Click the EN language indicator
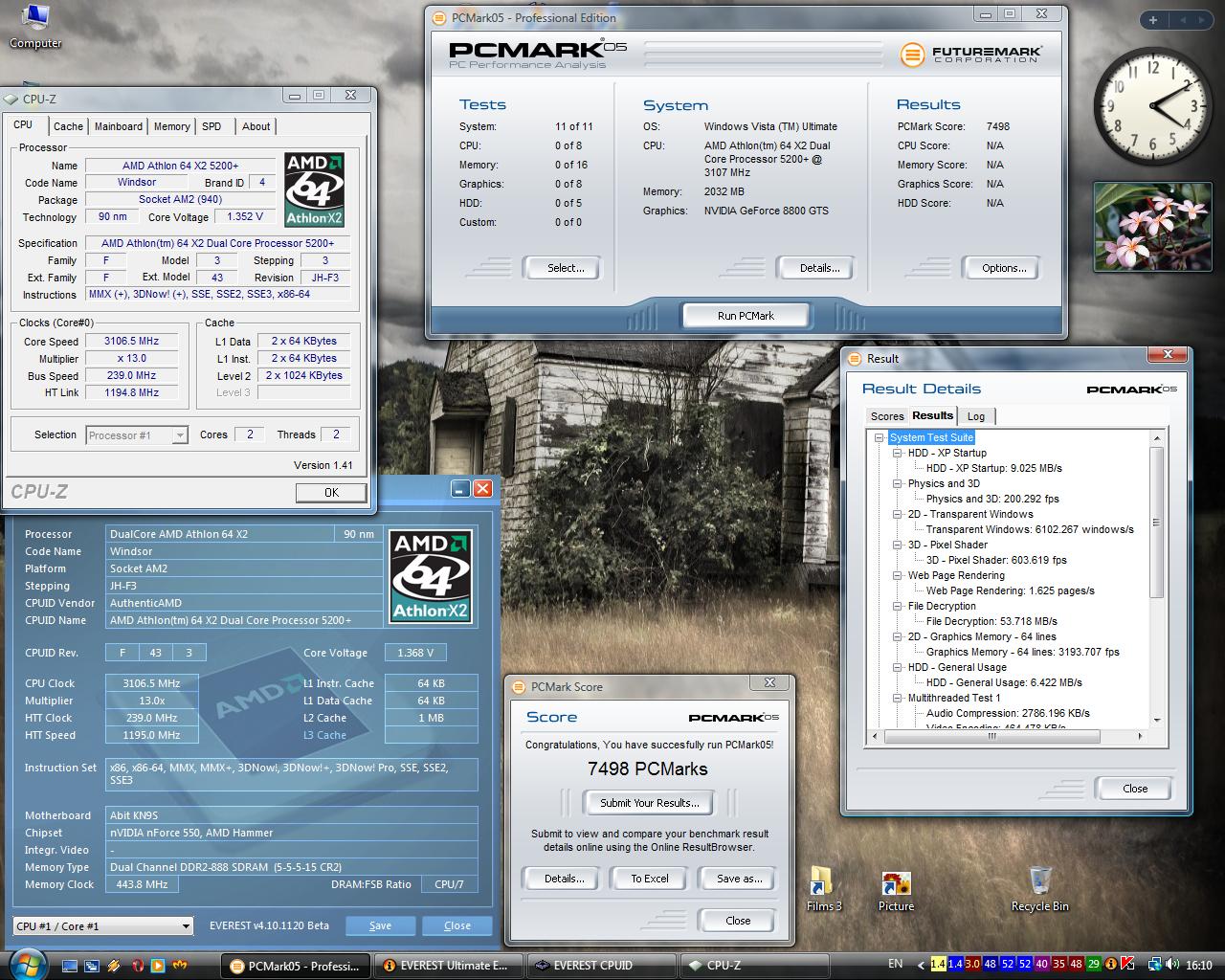 click(896, 964)
